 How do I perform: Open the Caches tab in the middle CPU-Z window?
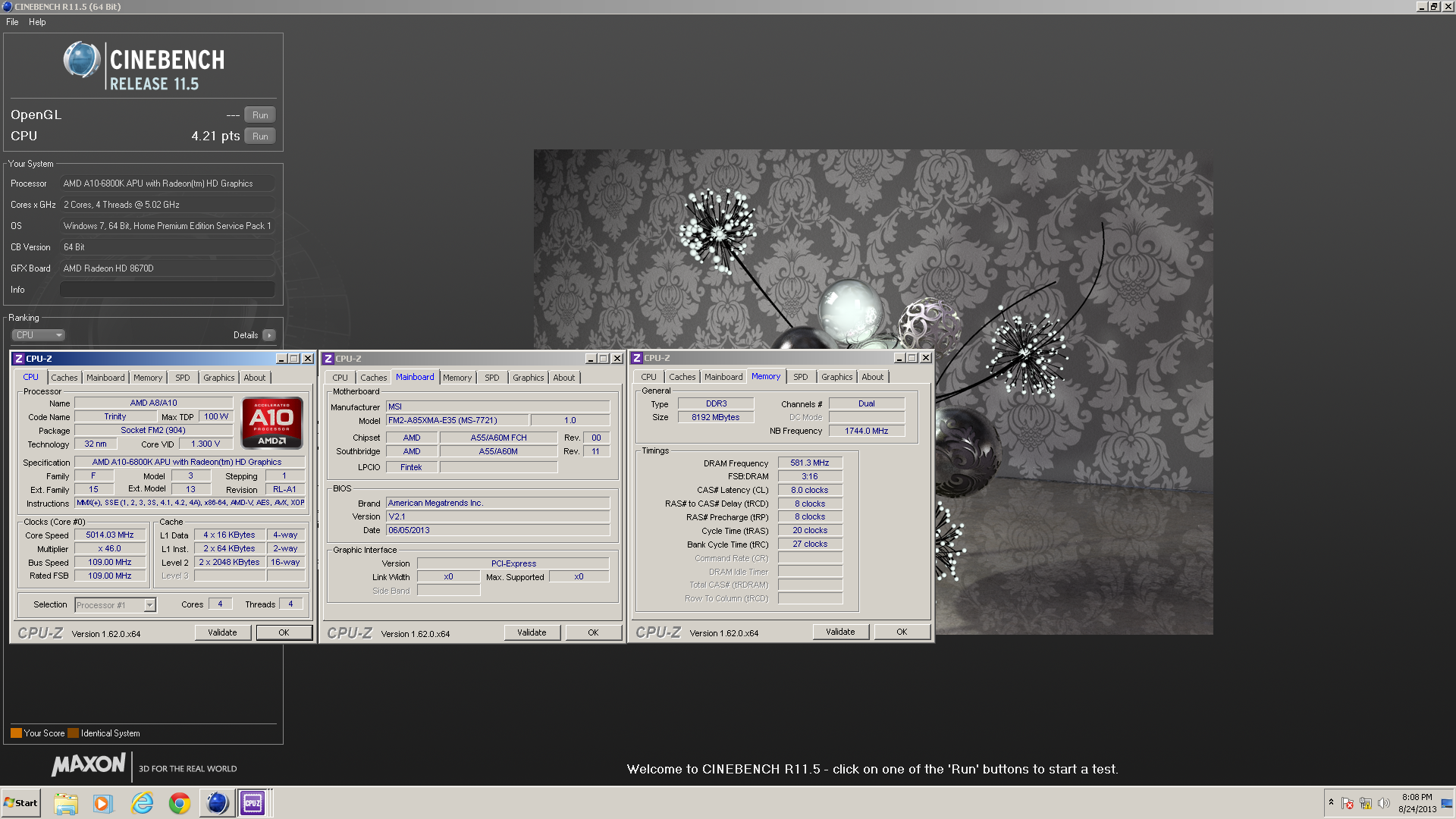(374, 378)
